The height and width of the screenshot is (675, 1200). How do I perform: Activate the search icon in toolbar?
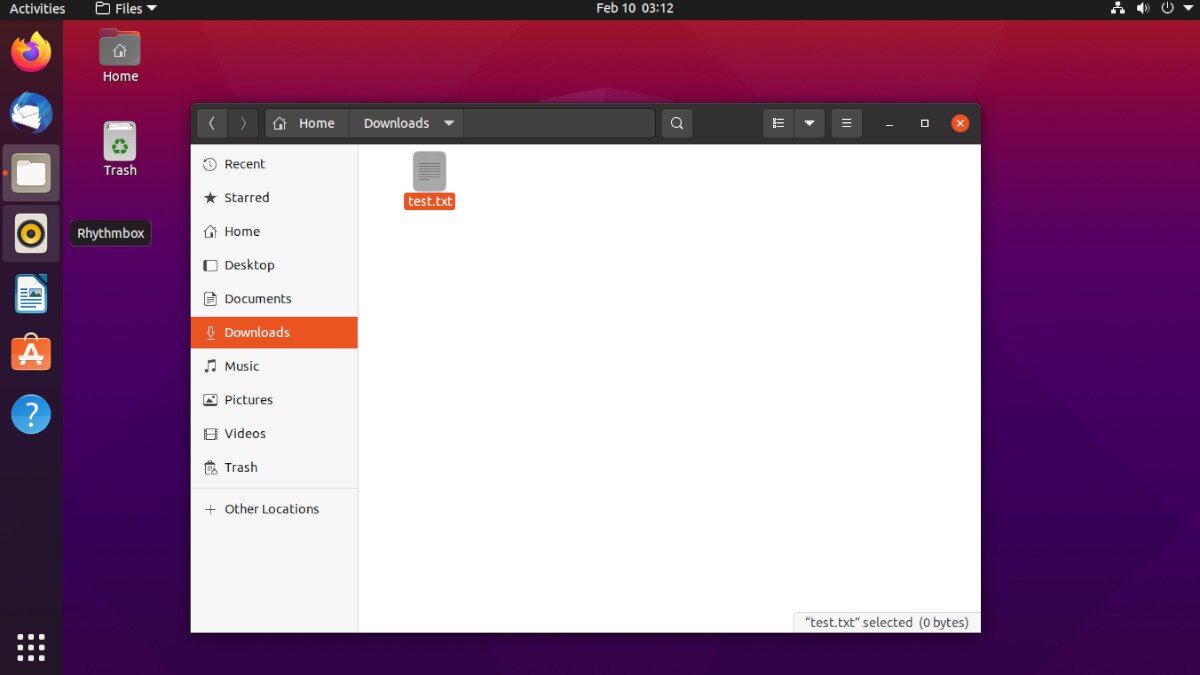pyautogui.click(x=677, y=123)
